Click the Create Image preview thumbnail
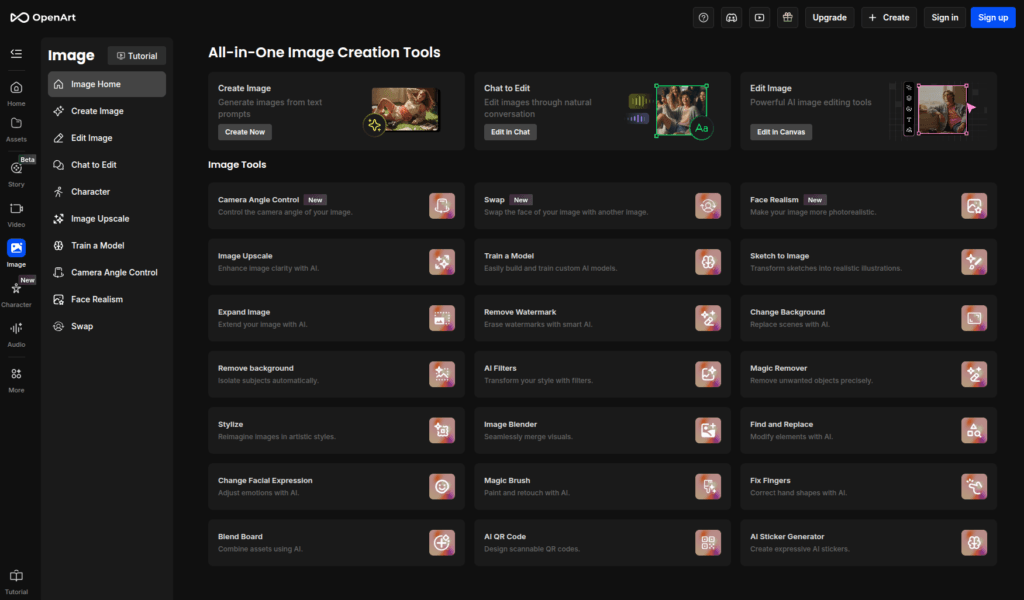Screen dimensions: 1024x600 coord(404,110)
